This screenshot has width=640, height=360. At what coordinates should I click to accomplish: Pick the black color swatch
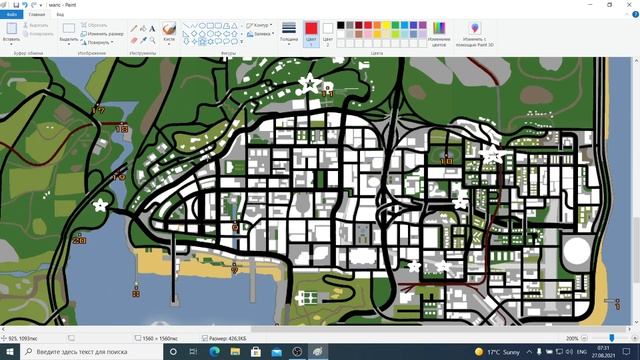341,25
